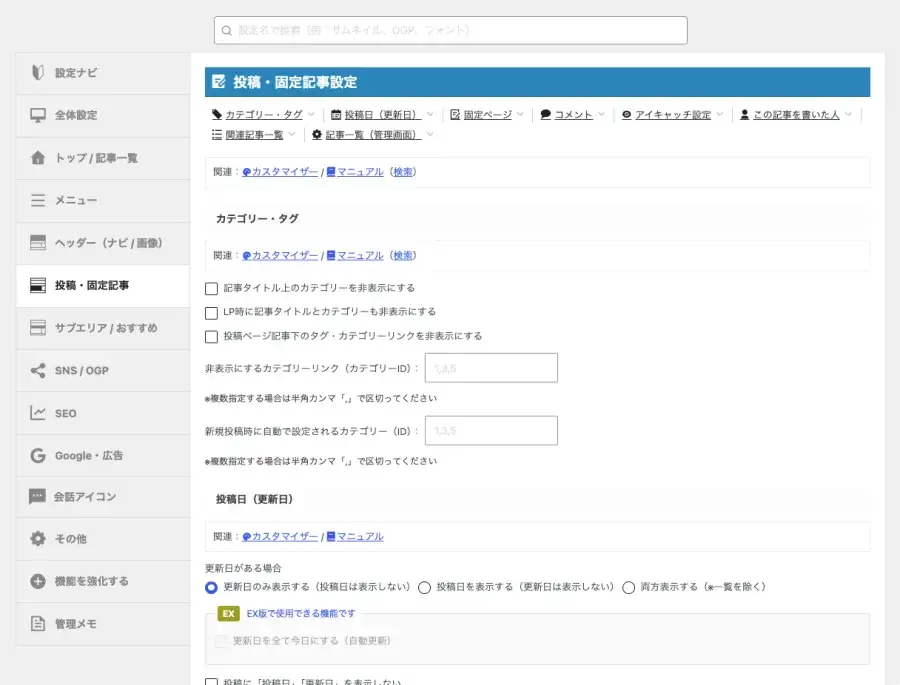
Task: Focus 新規投稿時に自動で設定されるカテゴリー ID input
Action: click(491, 431)
